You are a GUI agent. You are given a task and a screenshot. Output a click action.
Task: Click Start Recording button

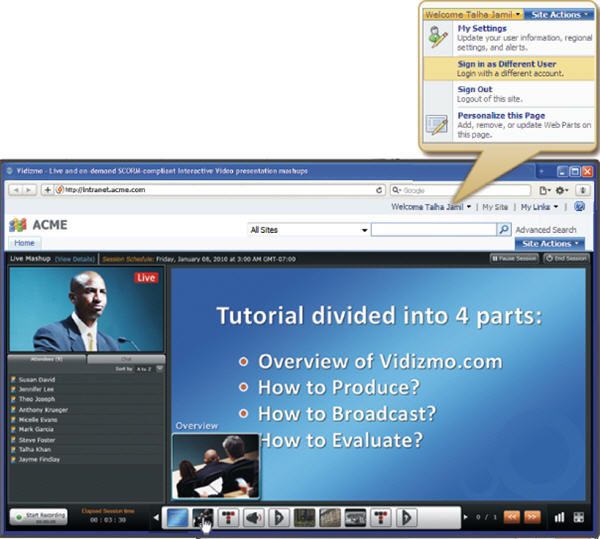click(38, 517)
